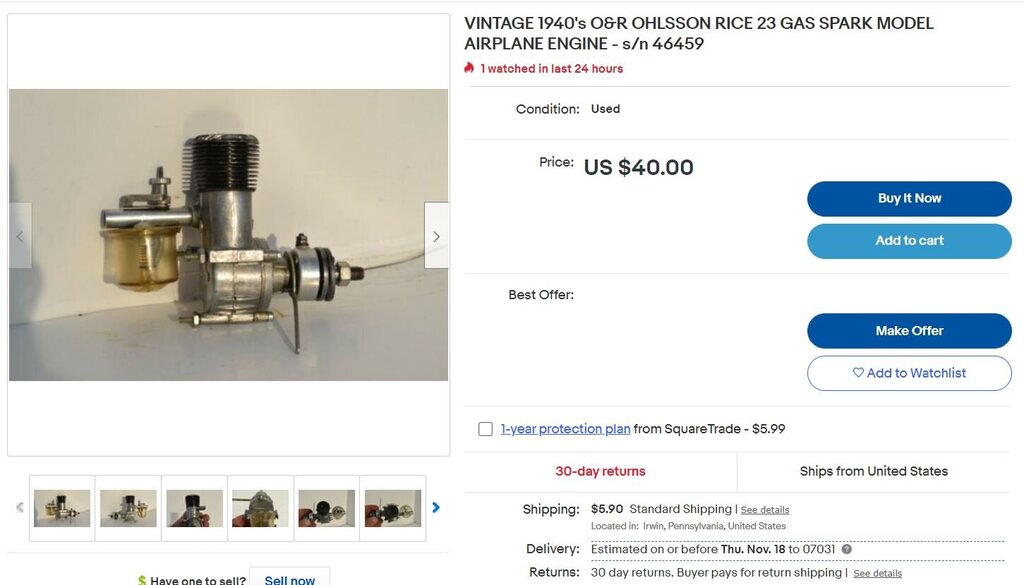Show previous image with left arrow

click(x=20, y=236)
